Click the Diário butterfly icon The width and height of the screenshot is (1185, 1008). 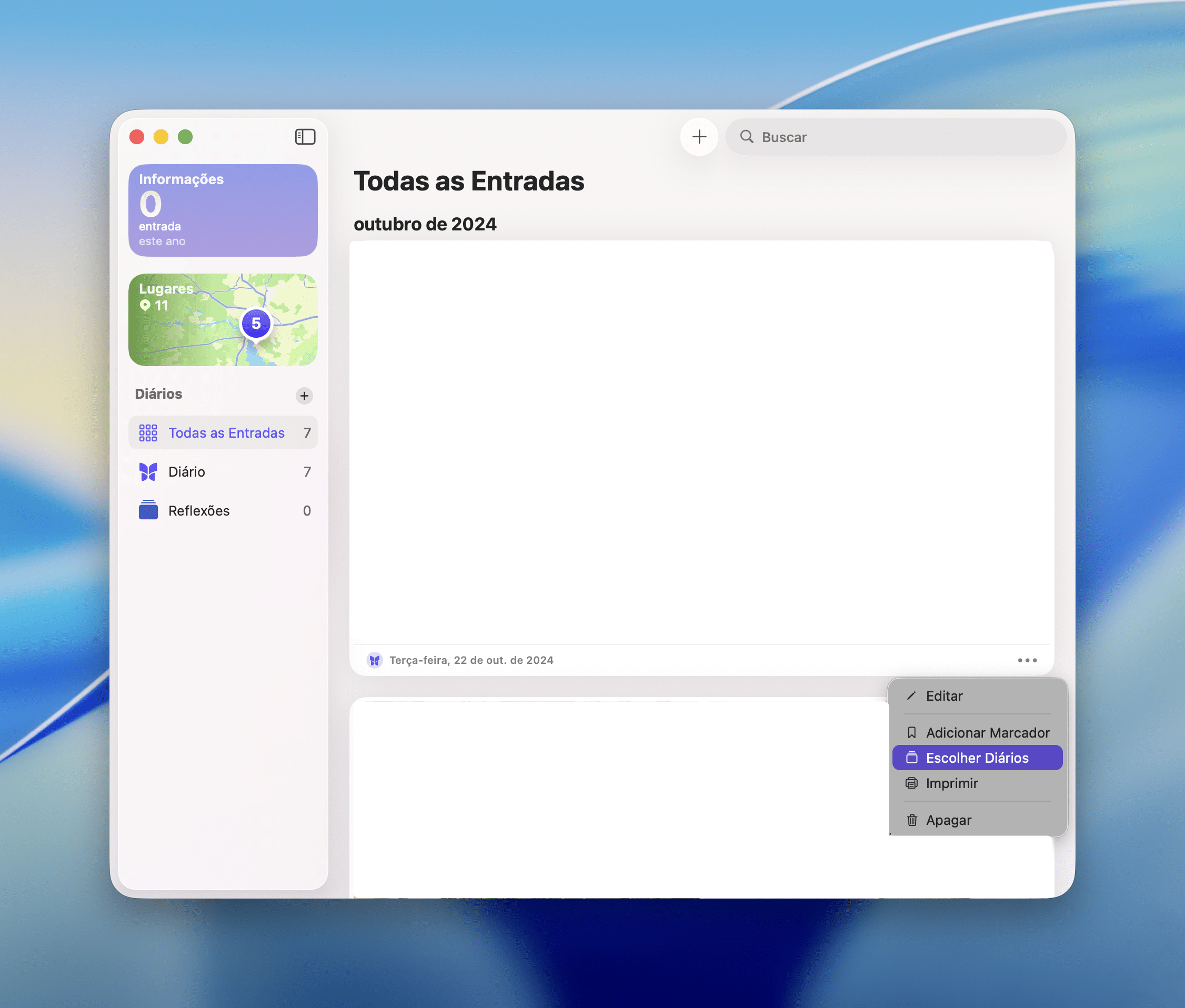coord(148,471)
